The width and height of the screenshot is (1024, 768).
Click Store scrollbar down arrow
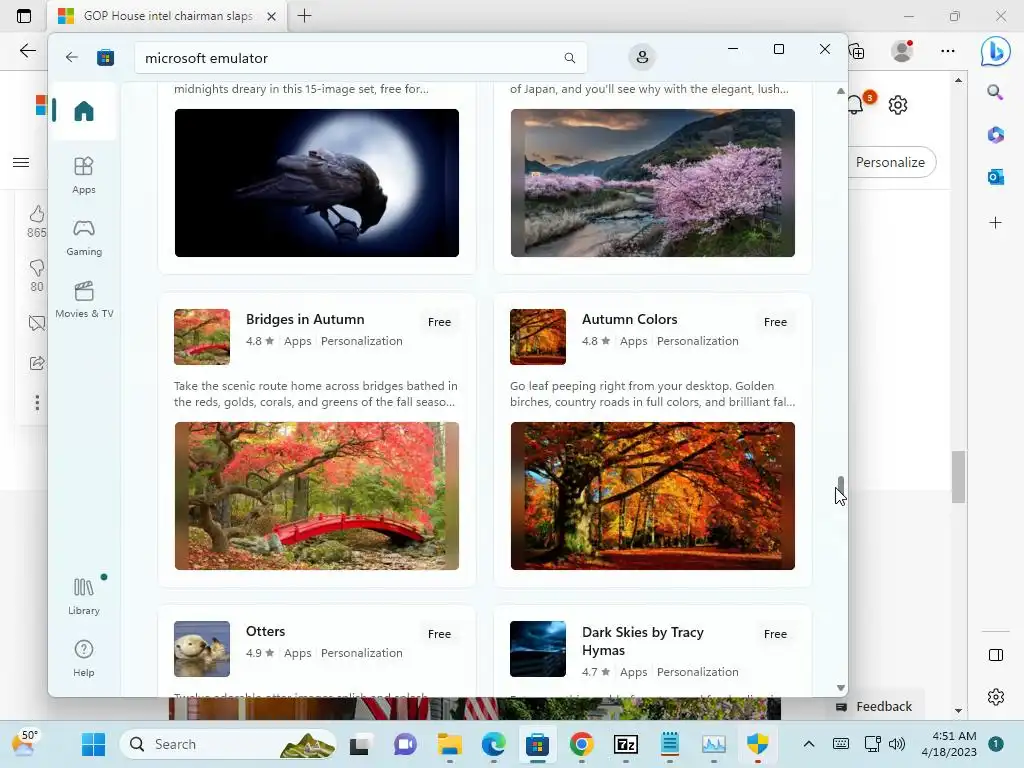pyautogui.click(x=840, y=688)
